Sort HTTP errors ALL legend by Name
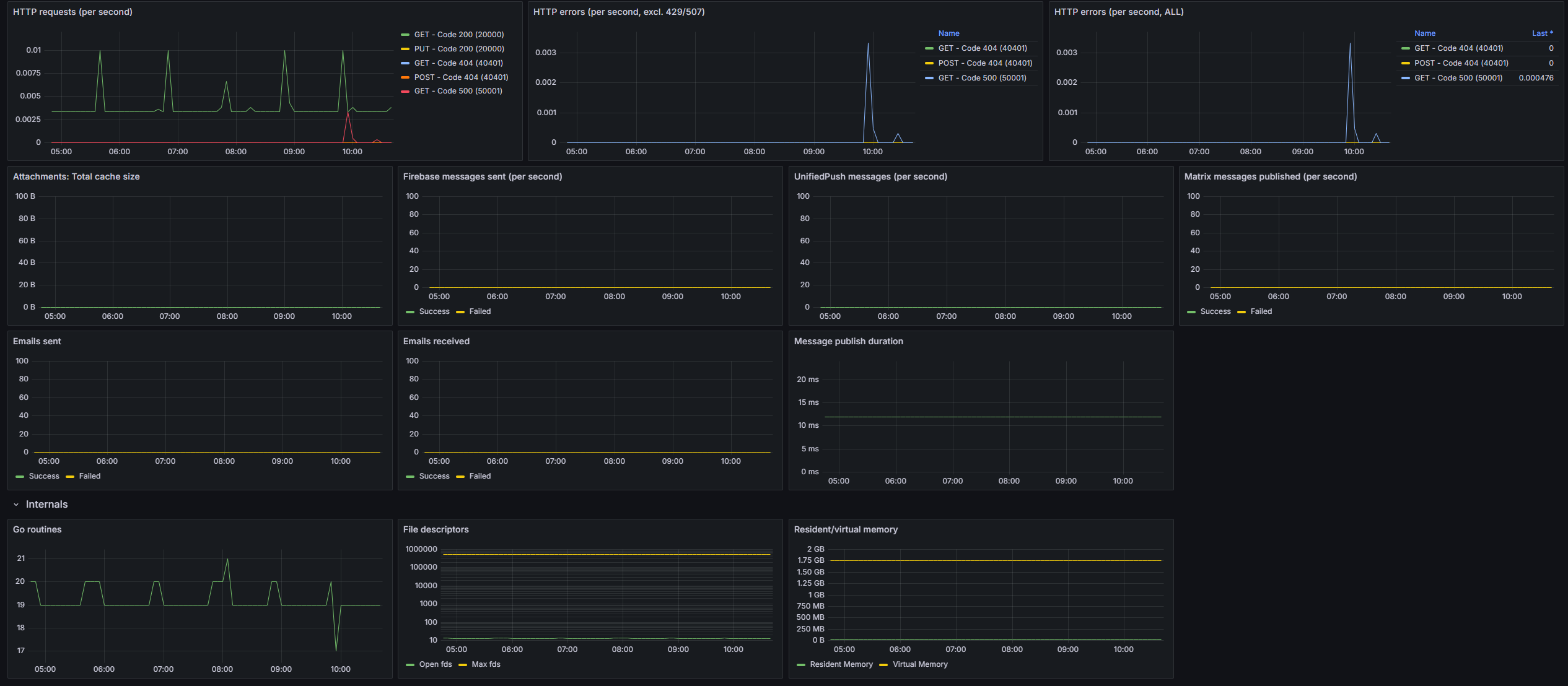 coord(1424,33)
